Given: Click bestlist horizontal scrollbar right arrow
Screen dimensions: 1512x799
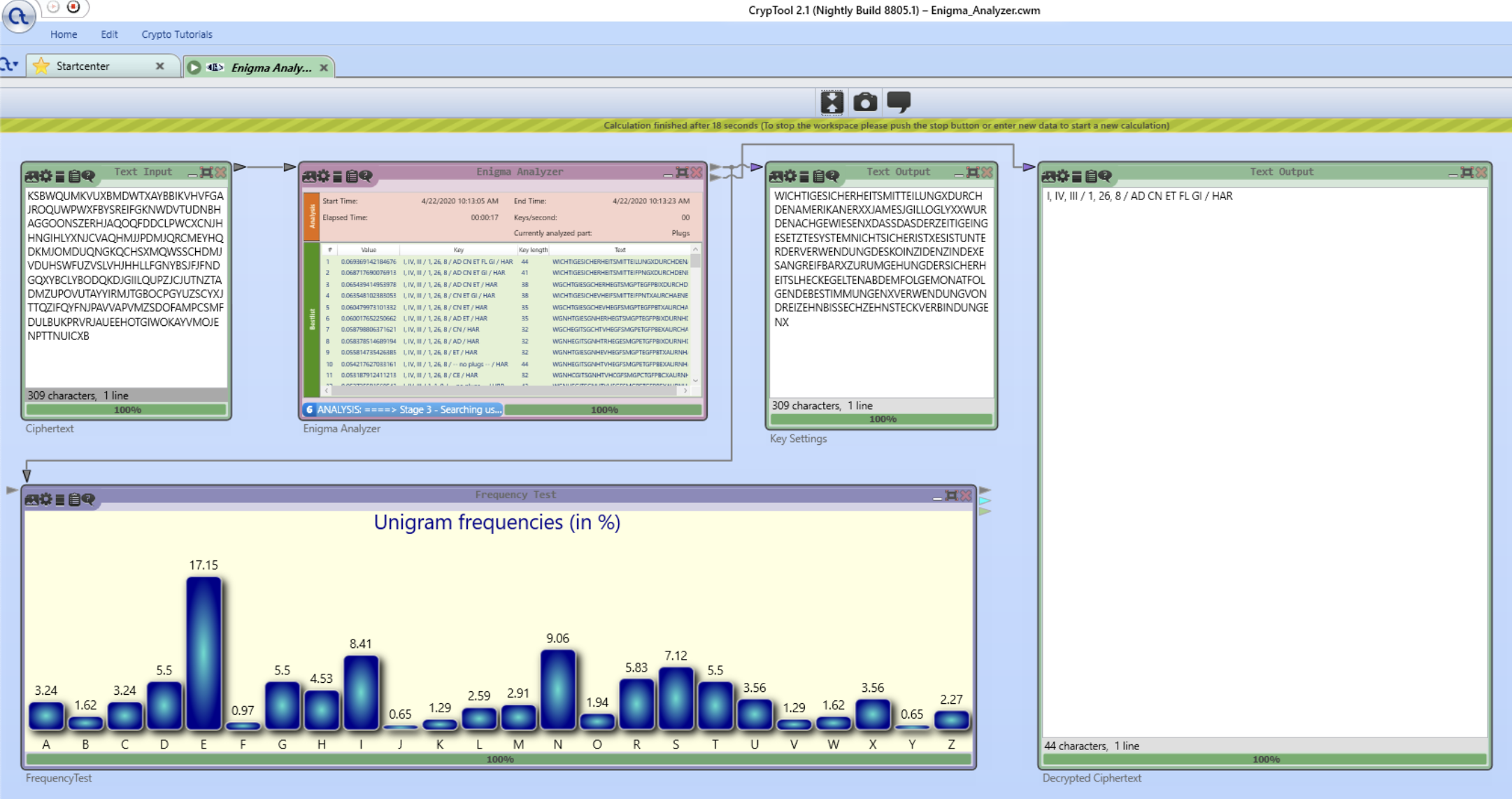Looking at the screenshot, I should pyautogui.click(x=685, y=391).
